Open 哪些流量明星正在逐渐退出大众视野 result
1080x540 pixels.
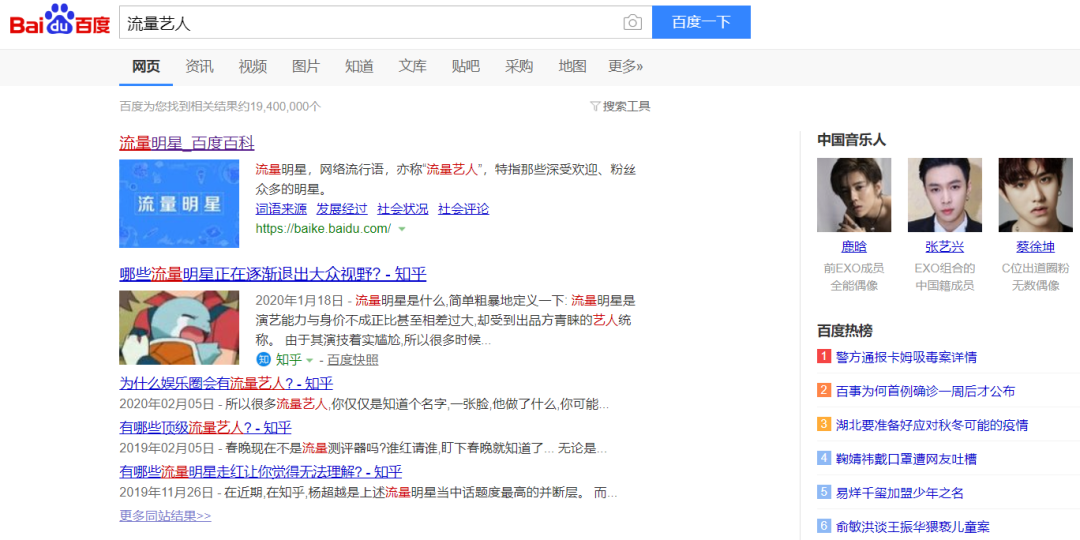(273, 274)
